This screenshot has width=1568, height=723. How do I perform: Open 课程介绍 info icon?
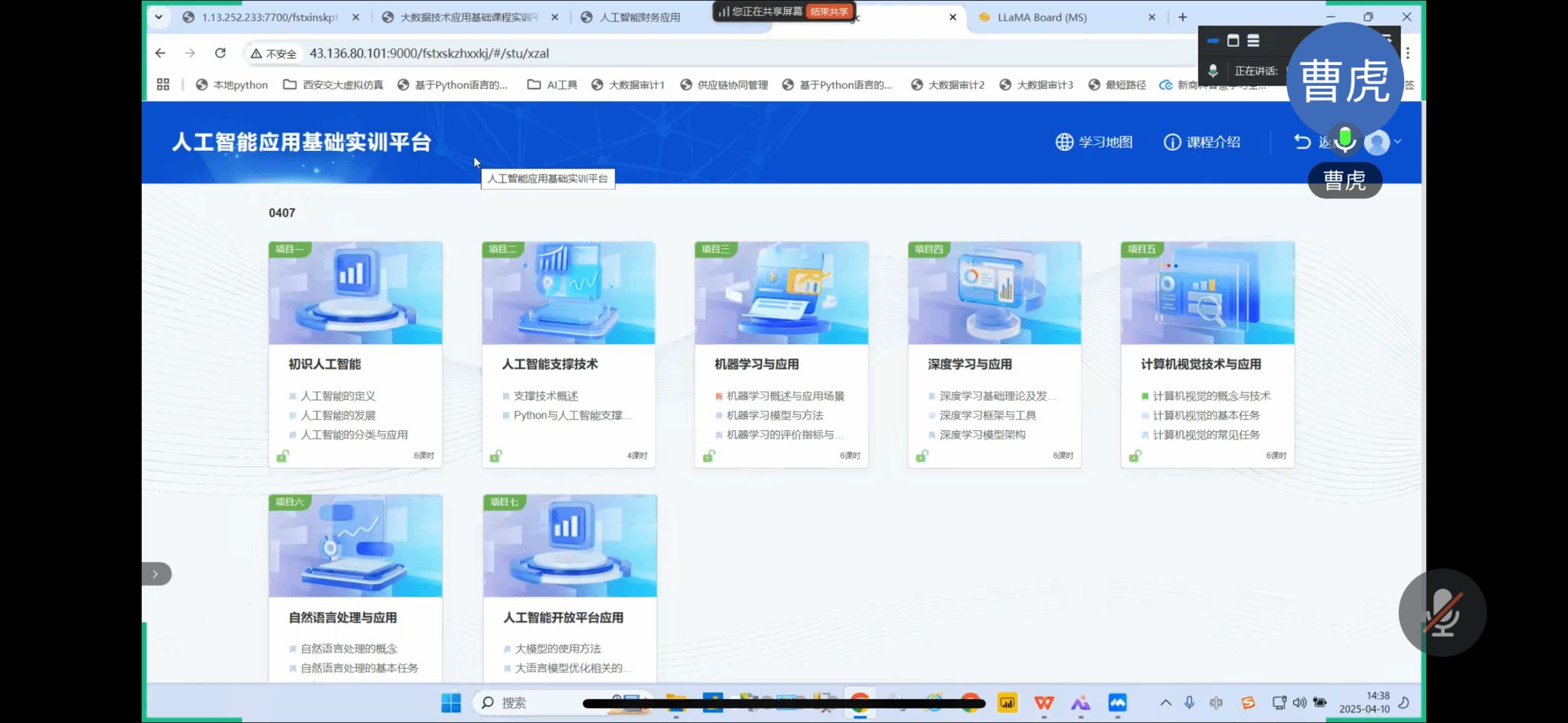[x=1172, y=142]
